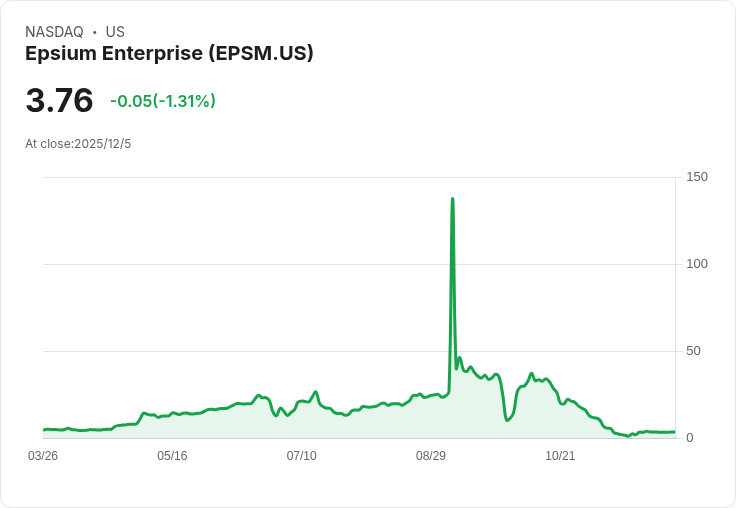Click the 10/21 date axis label
This screenshot has width=736, height=508.
coord(560,456)
